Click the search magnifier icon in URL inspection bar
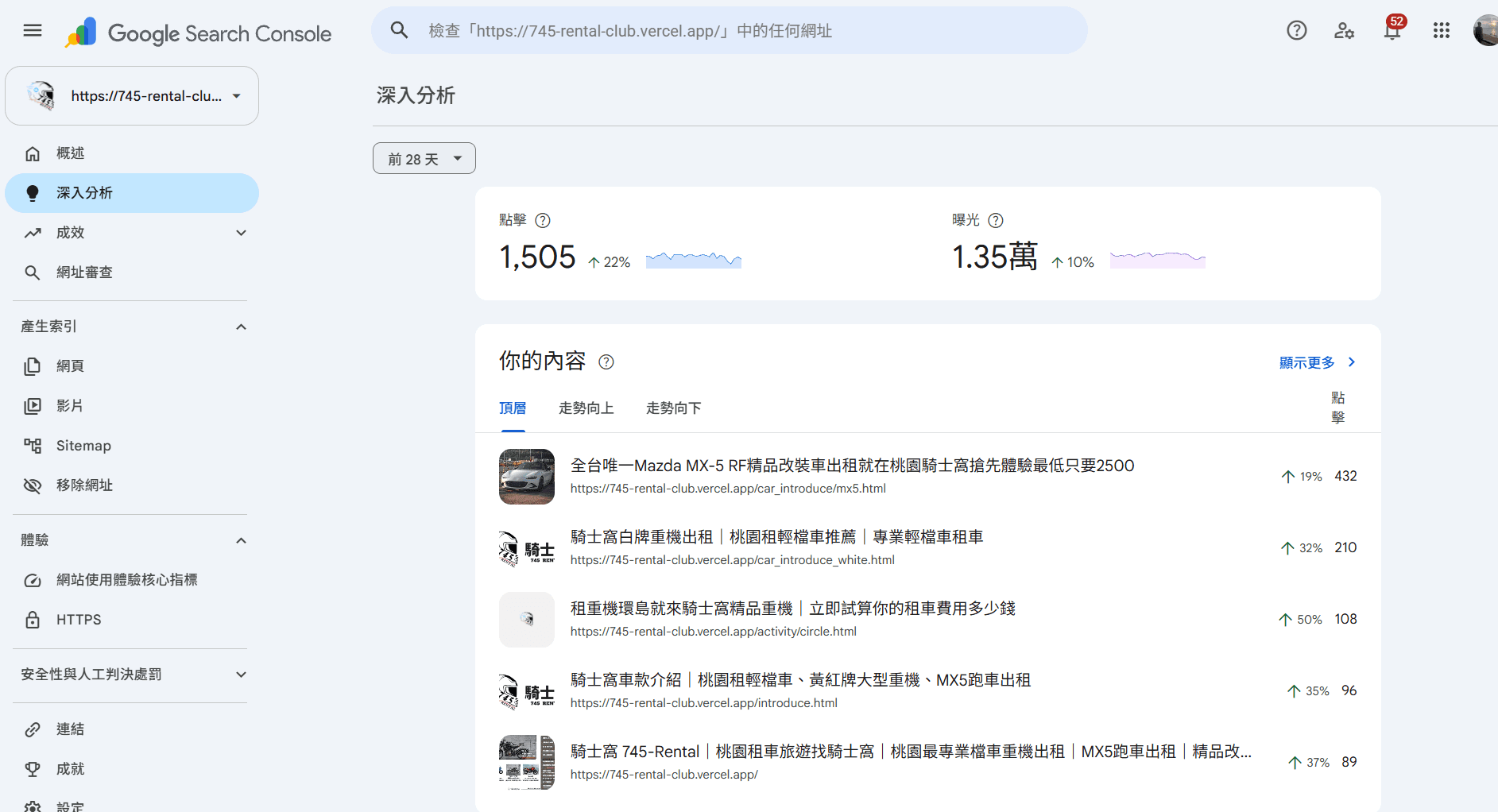 tap(399, 31)
